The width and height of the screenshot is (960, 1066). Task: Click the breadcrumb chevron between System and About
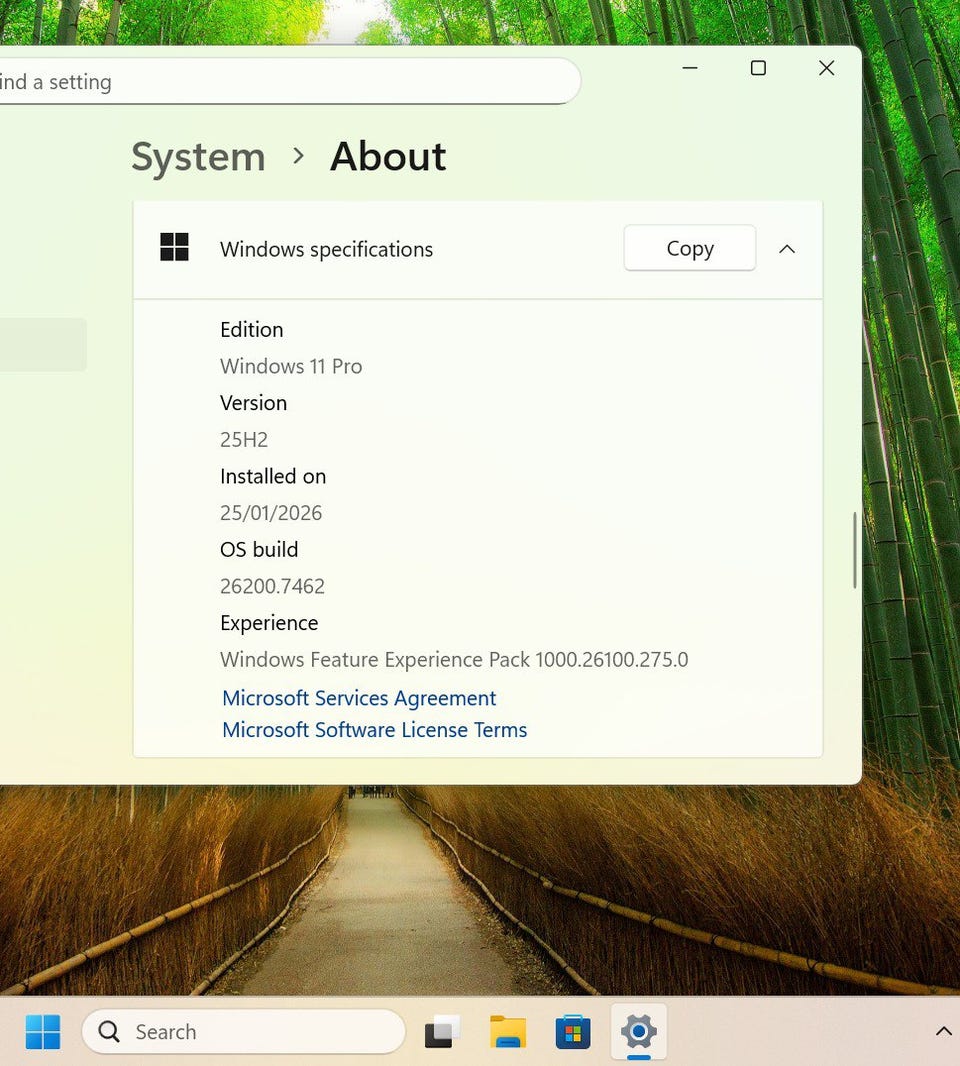298,156
